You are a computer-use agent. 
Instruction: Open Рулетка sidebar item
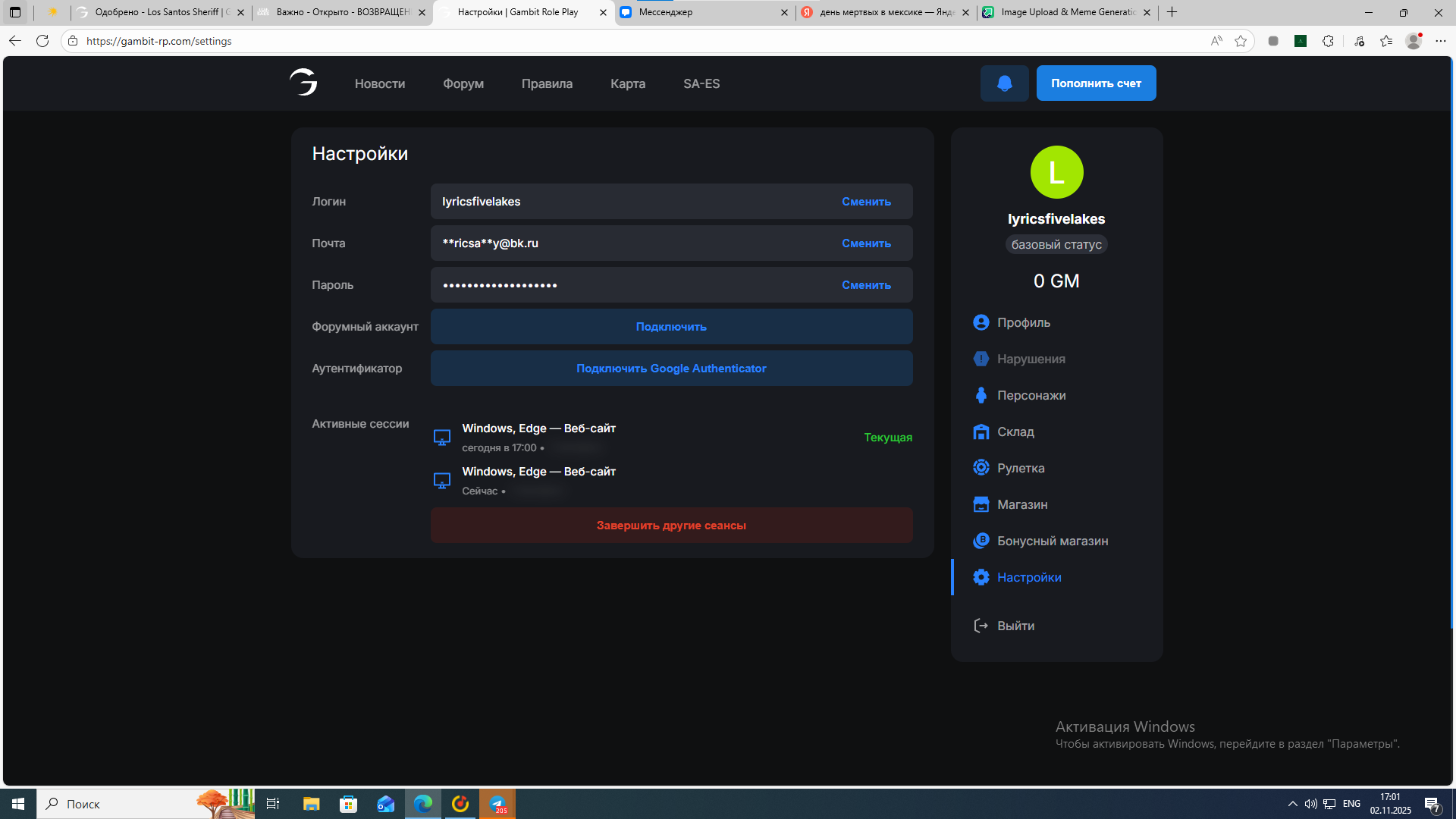[x=1020, y=468]
